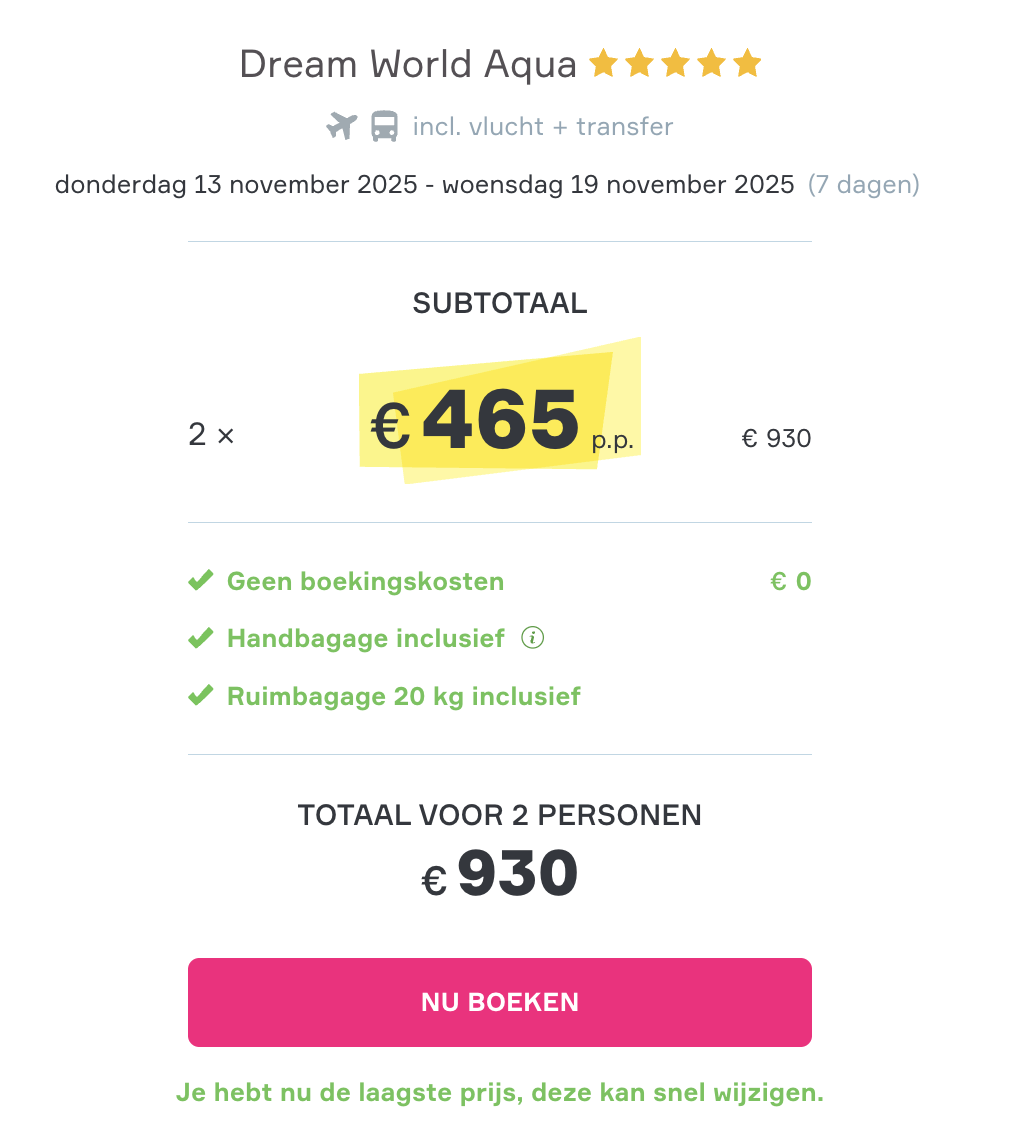The height and width of the screenshot is (1124, 1010).
Task: Click the checkmark beside Geen boekingskosten
Action: point(201,581)
